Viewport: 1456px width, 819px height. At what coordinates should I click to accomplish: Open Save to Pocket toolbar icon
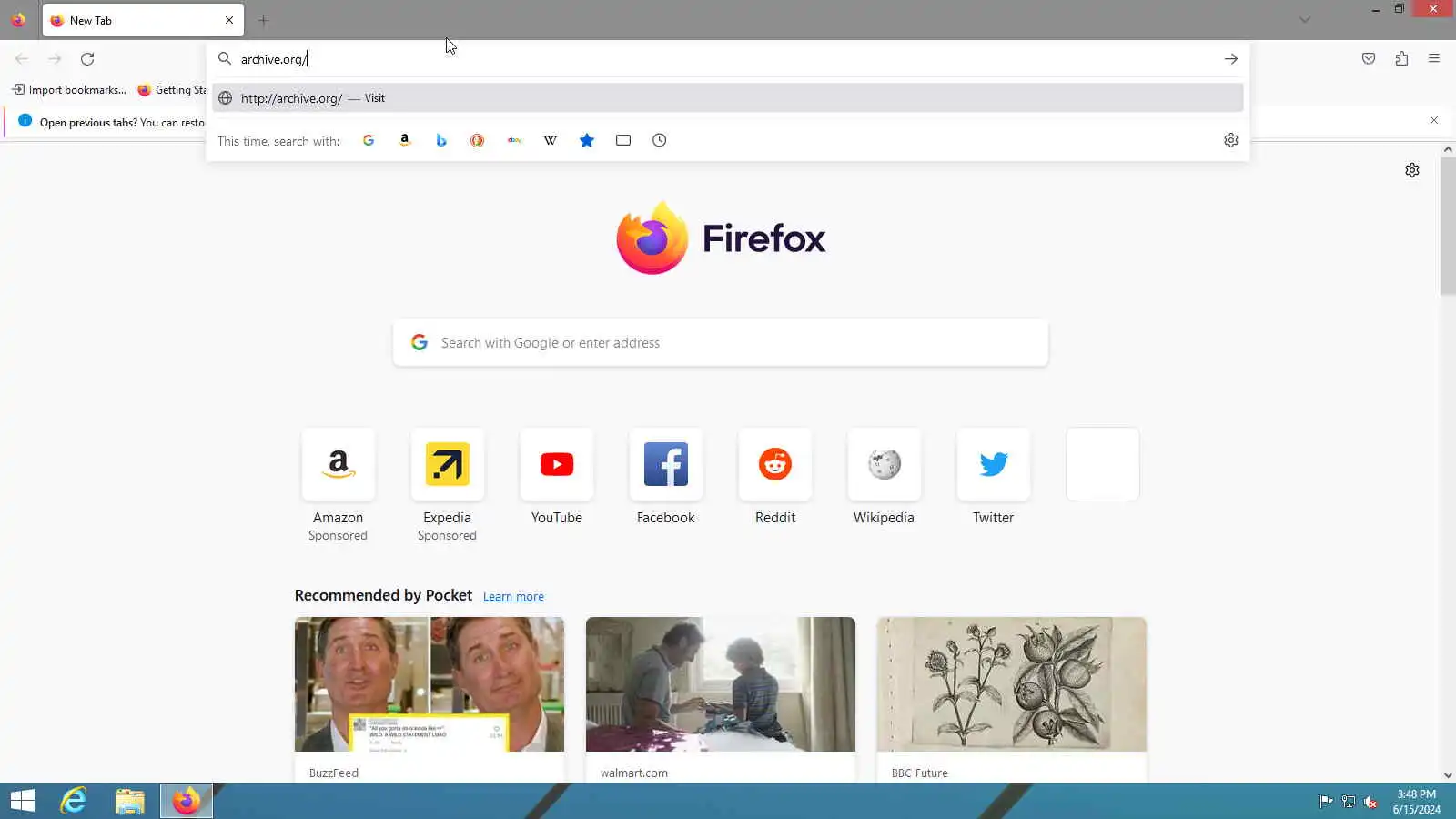point(1369,59)
